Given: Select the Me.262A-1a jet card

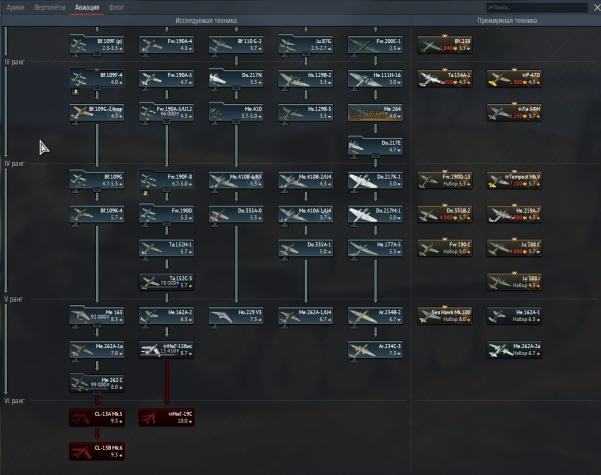Looking at the screenshot, I should (x=97, y=350).
